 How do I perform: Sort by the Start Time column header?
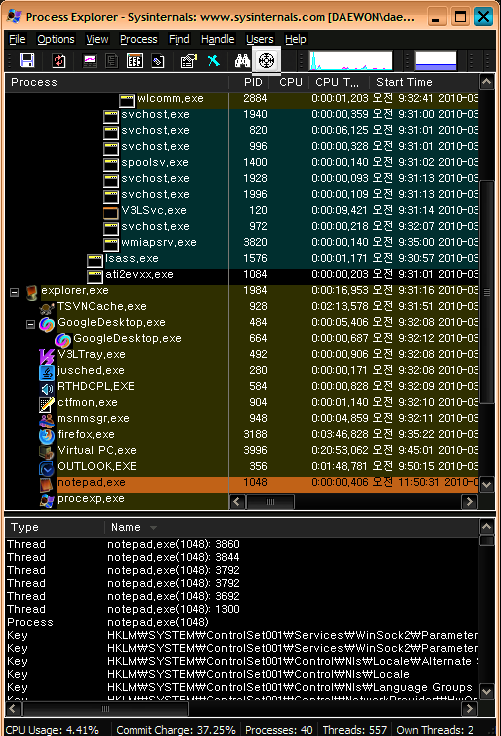[424, 82]
